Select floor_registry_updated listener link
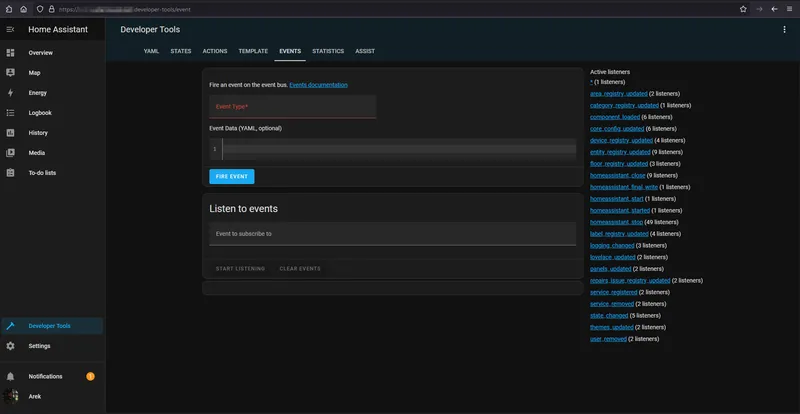800x414 pixels. pos(619,164)
